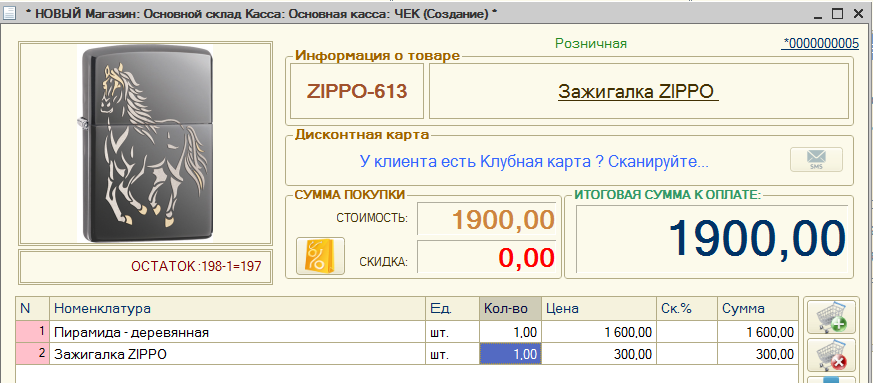This screenshot has height=383, width=873.
Task: Click the document icon in title bar
Action: pos(9,14)
